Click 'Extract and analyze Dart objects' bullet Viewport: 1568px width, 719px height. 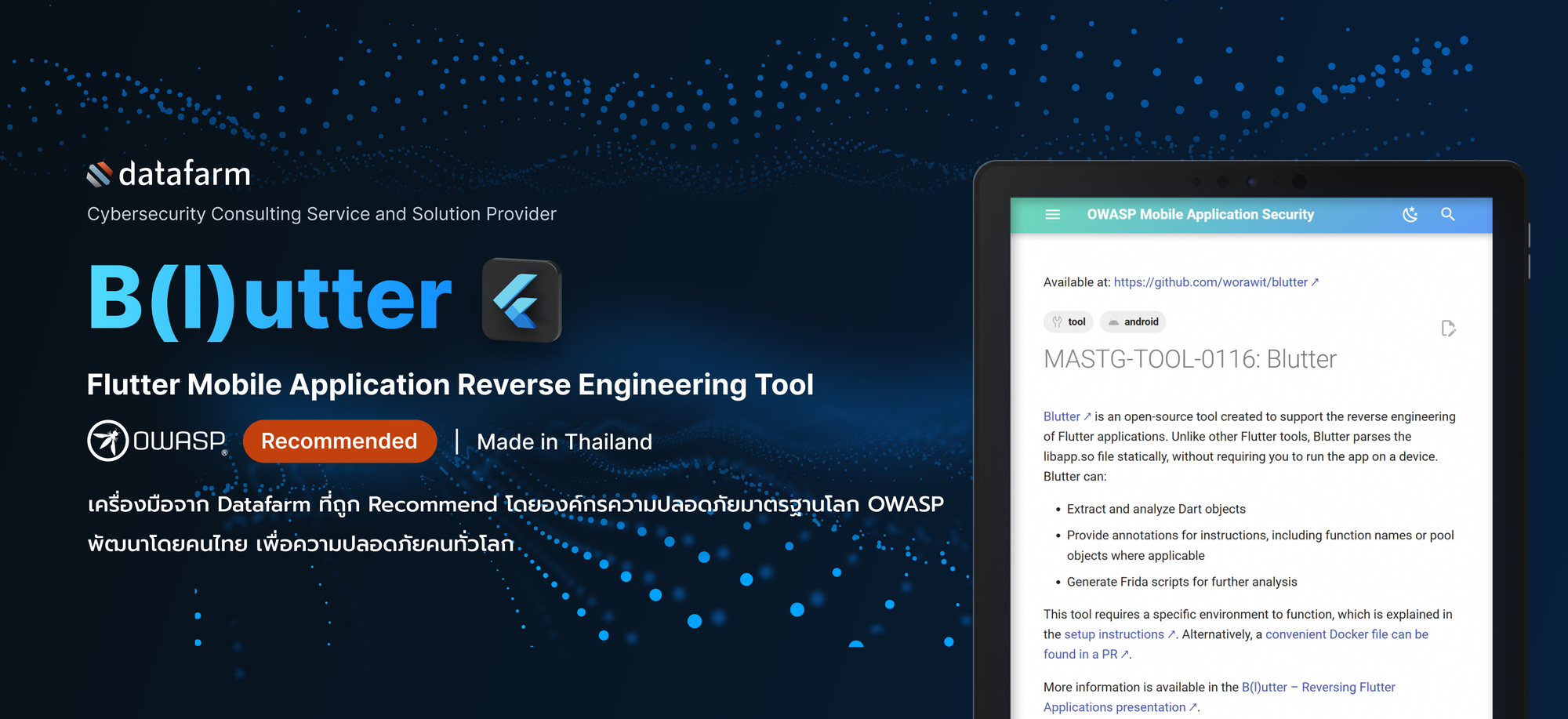click(1156, 509)
